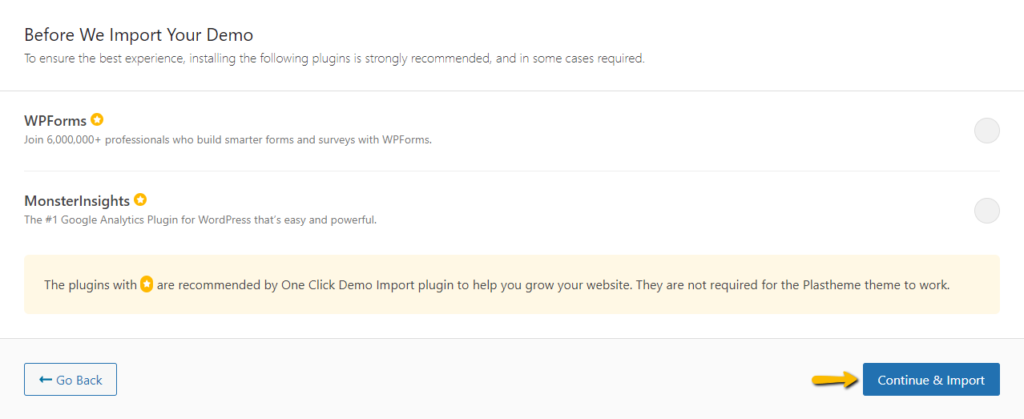Go back using the Go Back button

click(x=71, y=379)
